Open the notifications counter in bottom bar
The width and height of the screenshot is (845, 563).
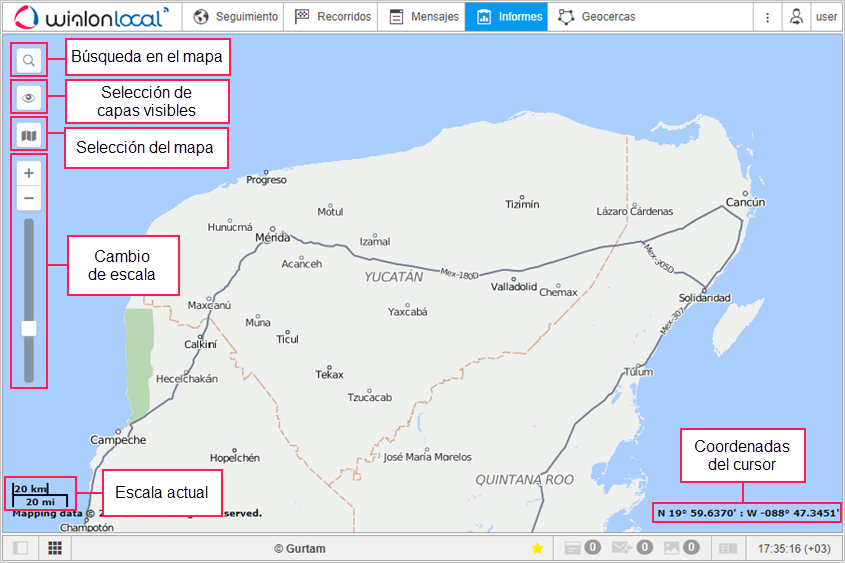(x=582, y=548)
